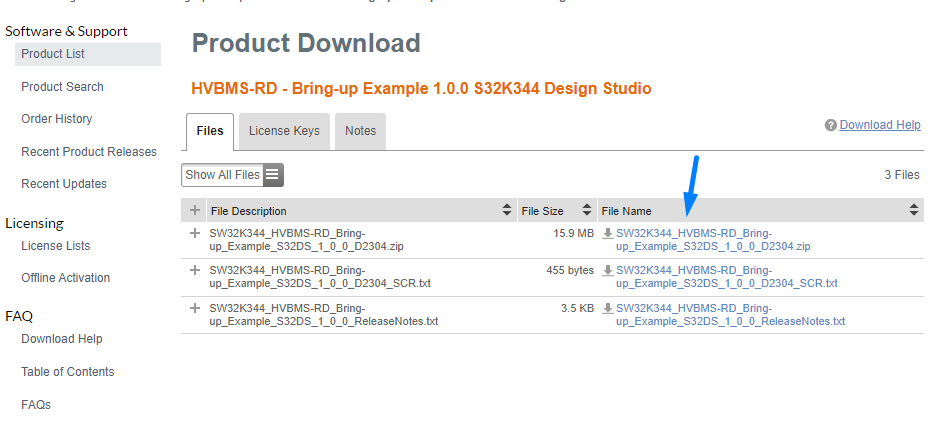
Task: Open Offline Activation under Licensing
Action: pos(65,278)
